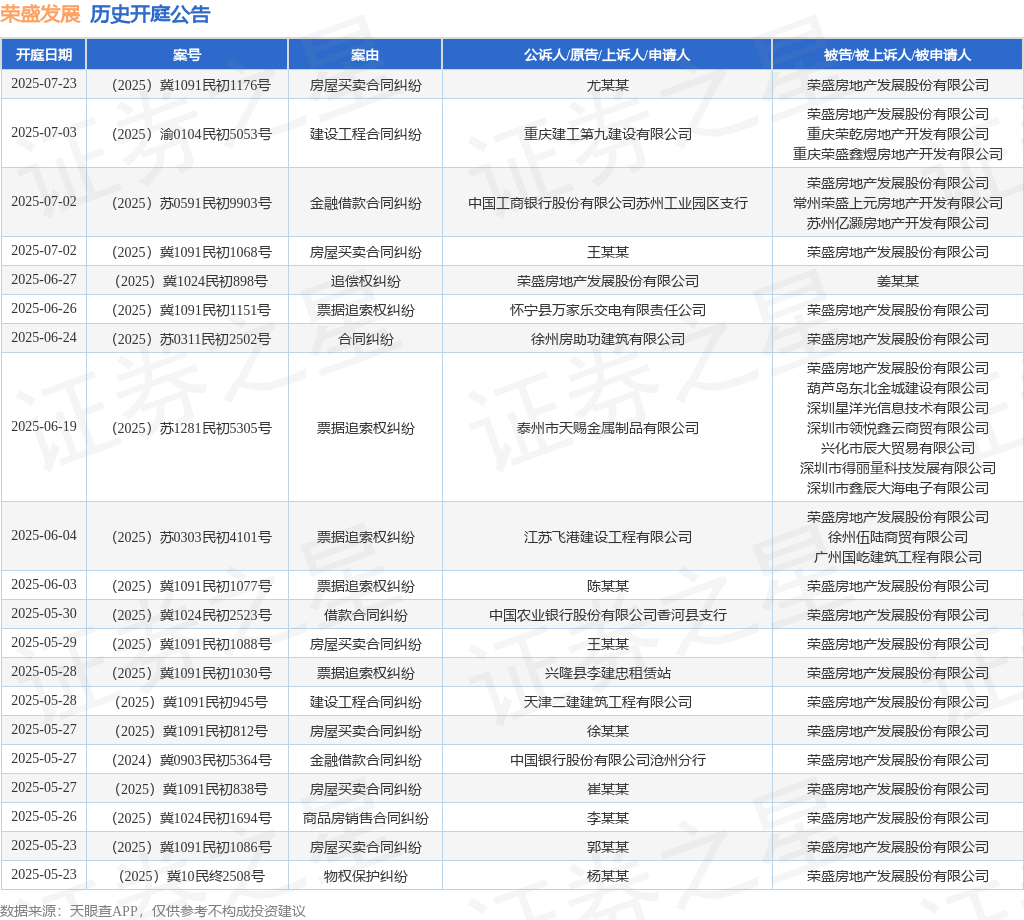Click case number (2024)冀0903民初5364号
Screen dimensions: 1024x920
click(x=191, y=760)
